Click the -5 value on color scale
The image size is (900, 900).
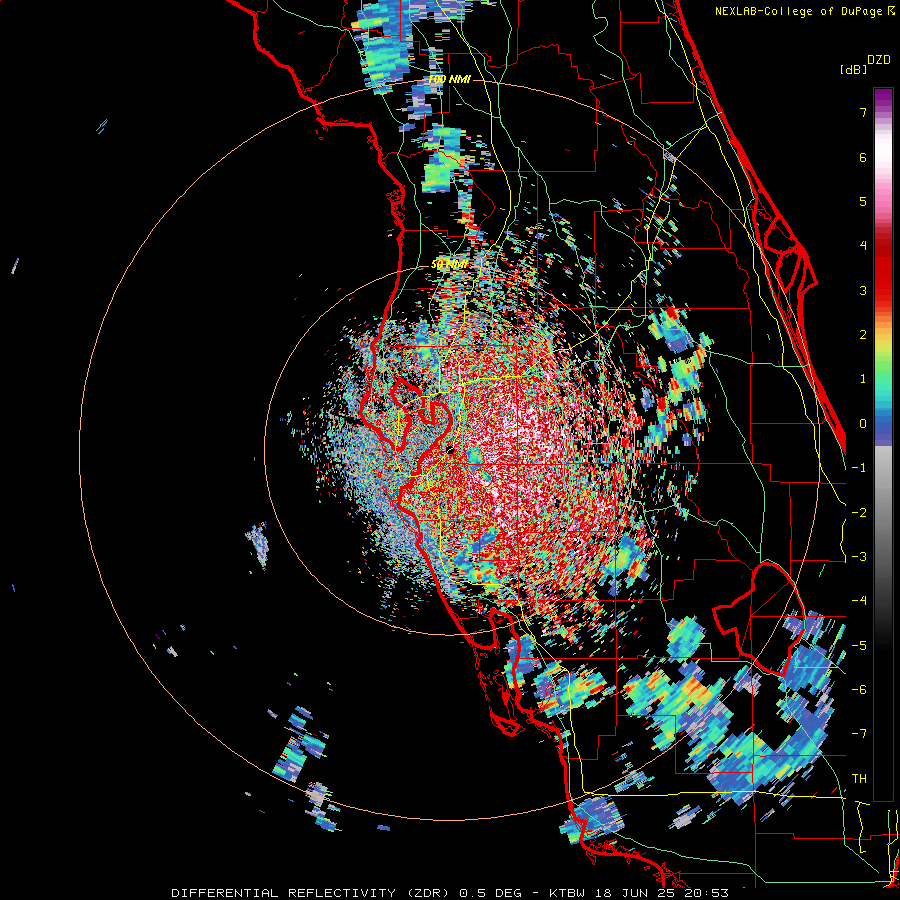(859, 646)
